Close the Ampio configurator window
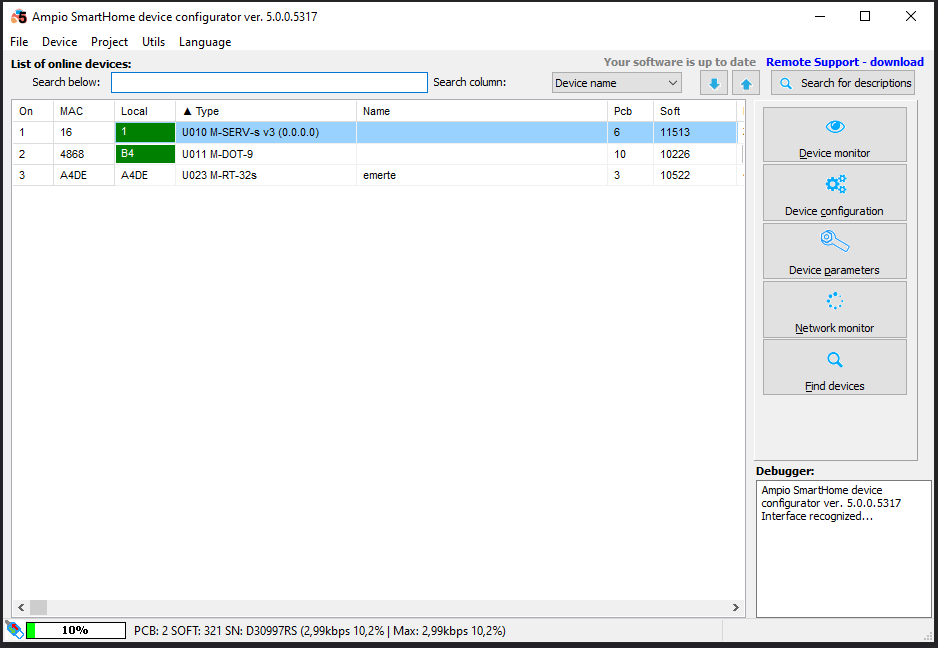 910,17
